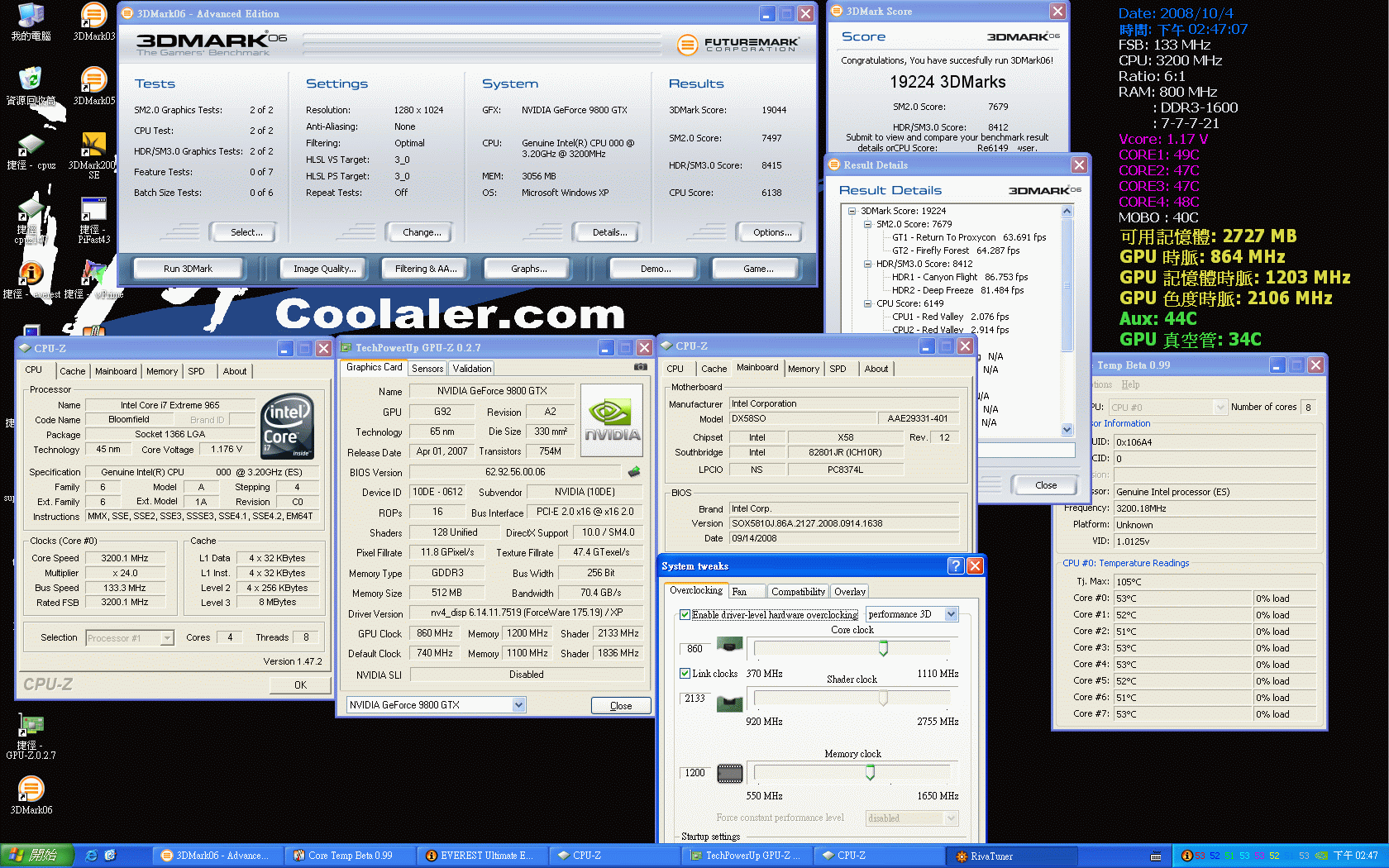The width and height of the screenshot is (1389, 868).
Task: Click the Options... button under Results
Action: [772, 232]
